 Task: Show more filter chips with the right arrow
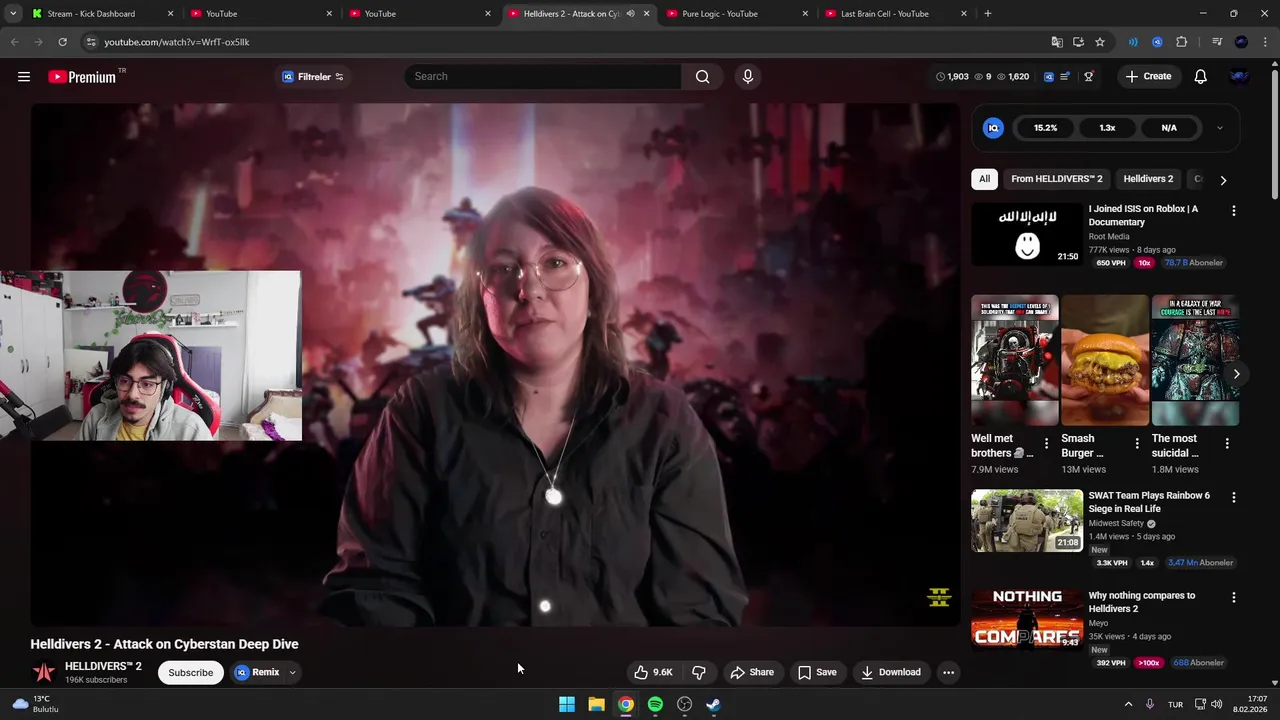coord(1223,180)
